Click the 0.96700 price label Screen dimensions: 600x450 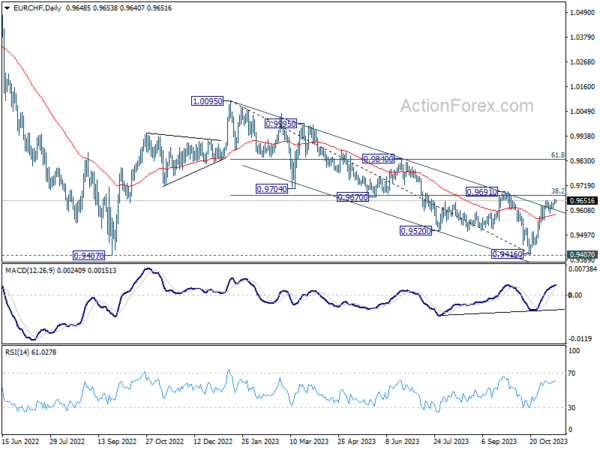pyautogui.click(x=352, y=197)
